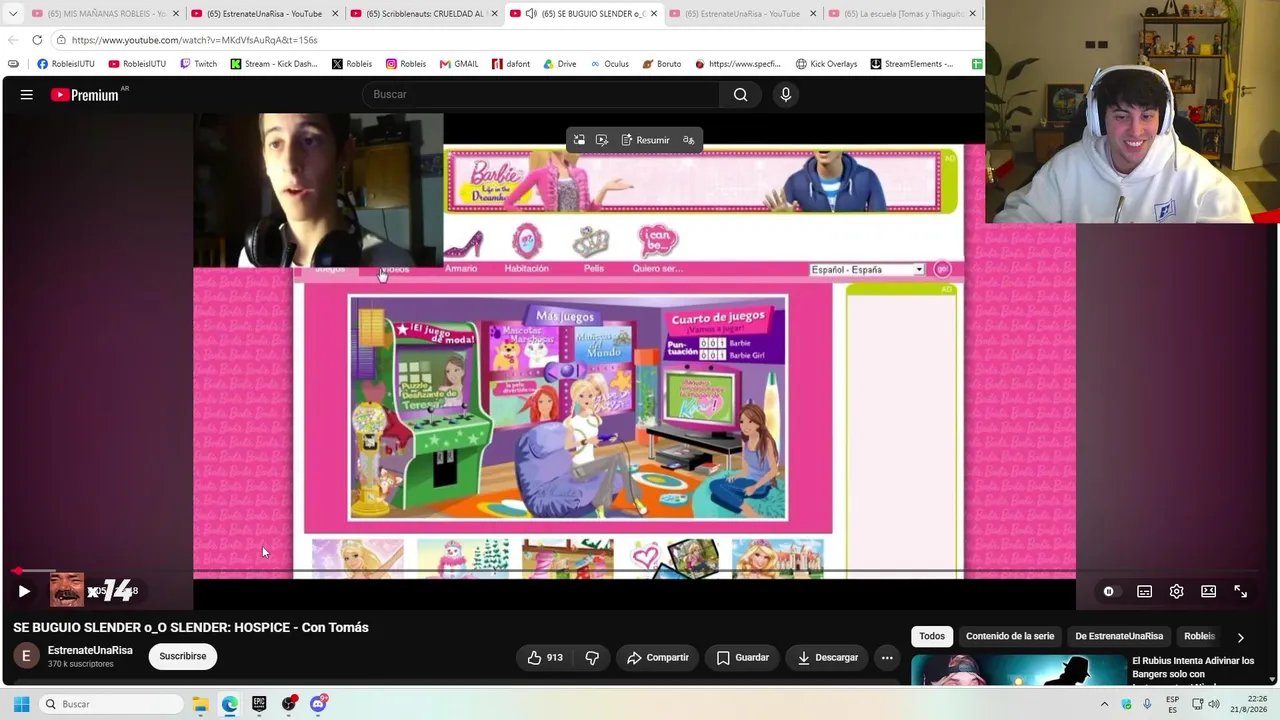Select the Todos filter chip
Viewport: 1280px width, 720px height.
tap(932, 636)
